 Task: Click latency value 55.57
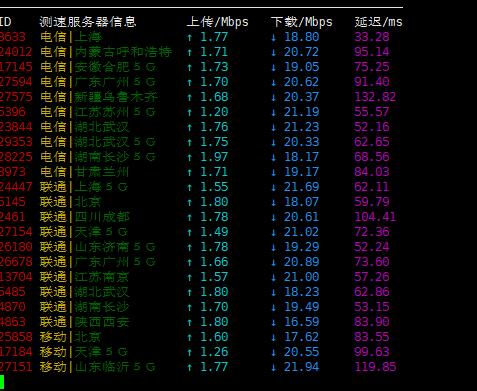point(372,112)
